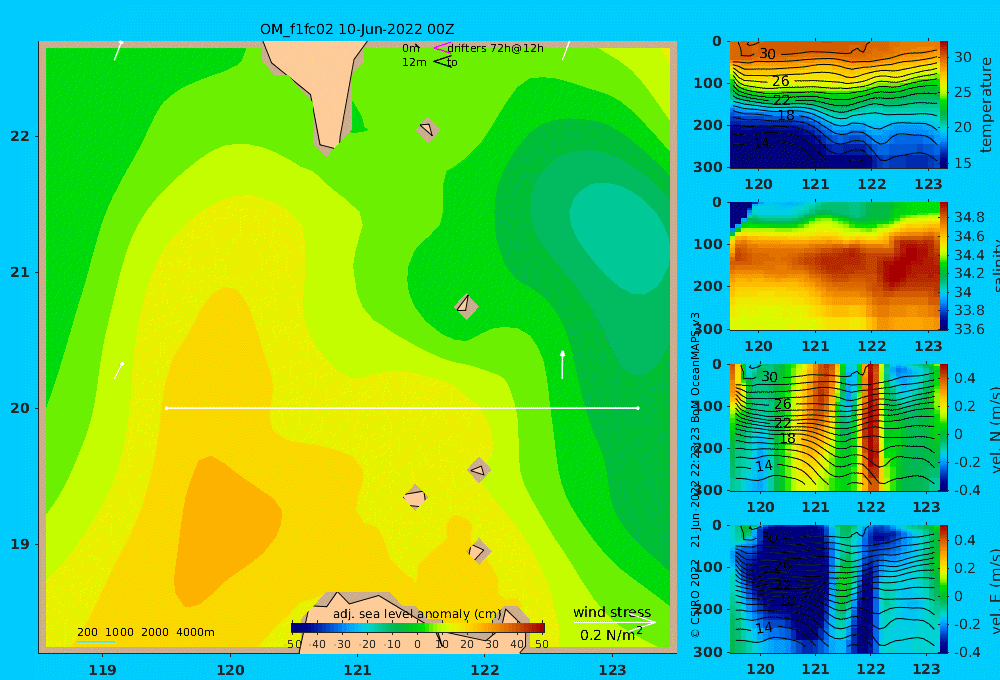Viewport: 1000px width, 680px height.
Task: Click 'adj. sea level anomaly (cm)' label
Action: click(417, 614)
